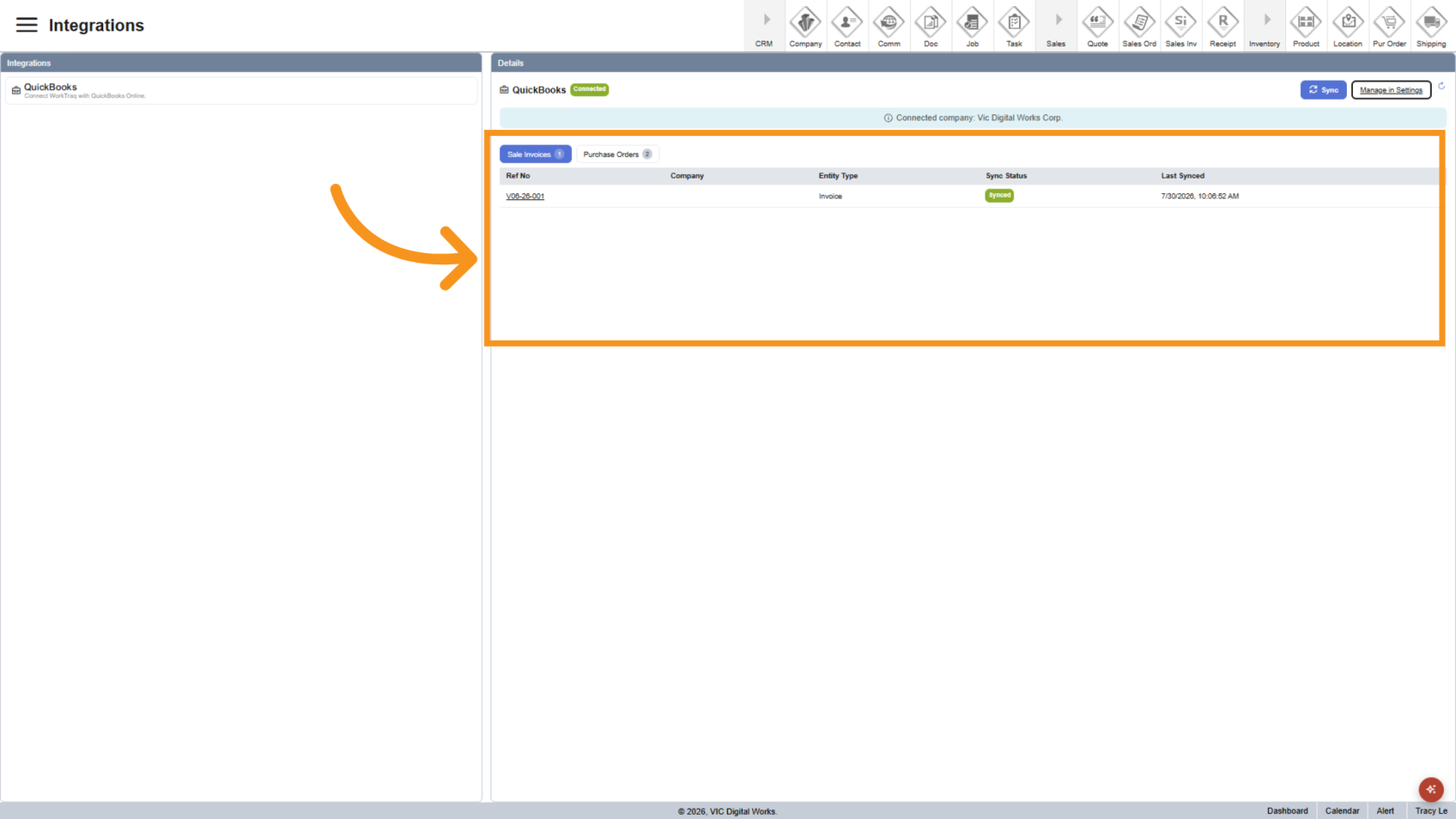Expand the Sales toolbar group arrow
The width and height of the screenshot is (1456, 819).
(x=1057, y=20)
